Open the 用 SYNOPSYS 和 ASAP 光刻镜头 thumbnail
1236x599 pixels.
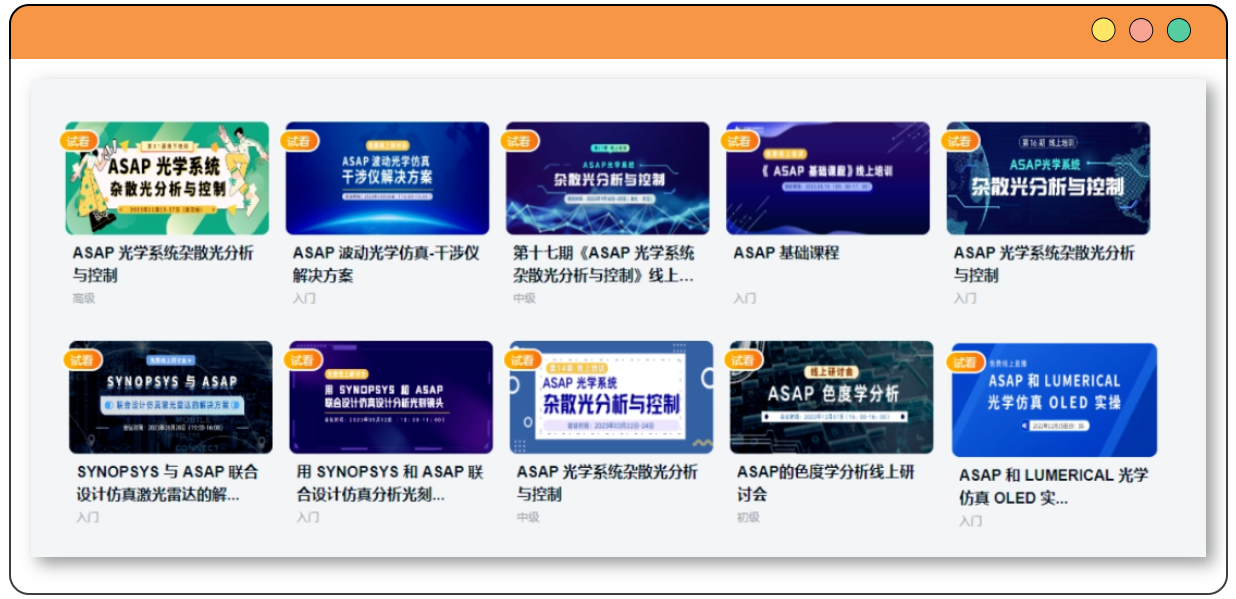click(391, 397)
